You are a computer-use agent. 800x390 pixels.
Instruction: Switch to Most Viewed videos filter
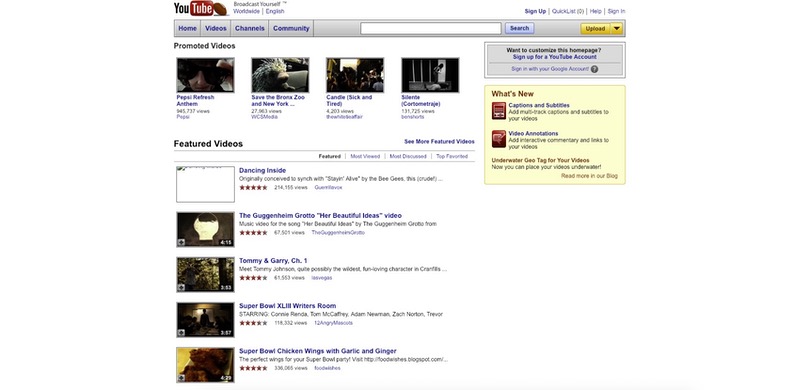[365, 156]
